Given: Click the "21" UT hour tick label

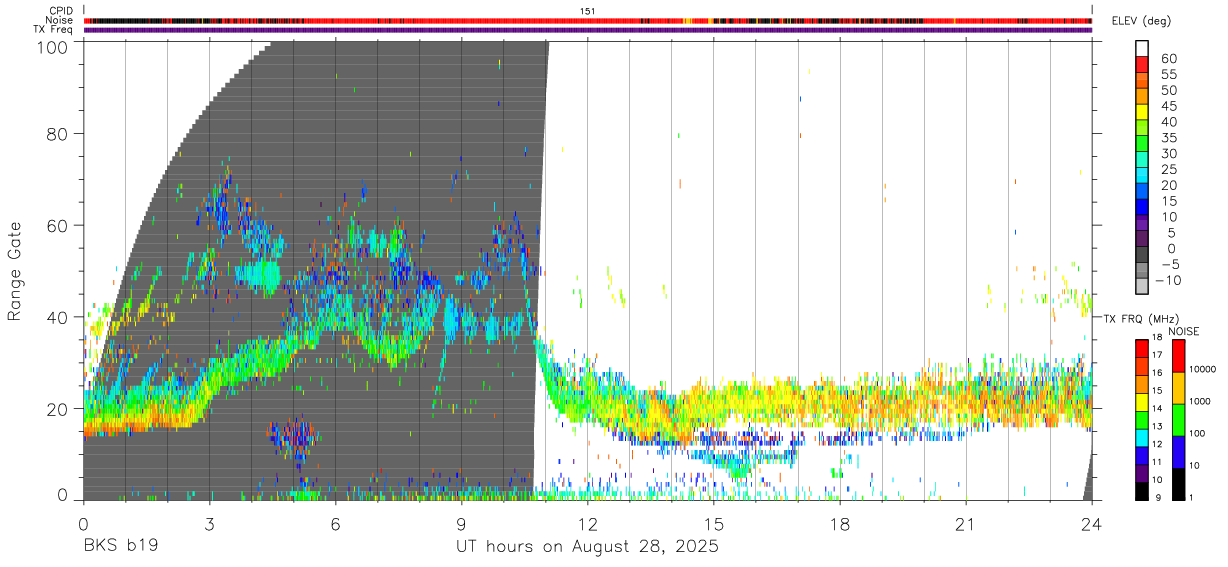Looking at the screenshot, I should point(965,523).
